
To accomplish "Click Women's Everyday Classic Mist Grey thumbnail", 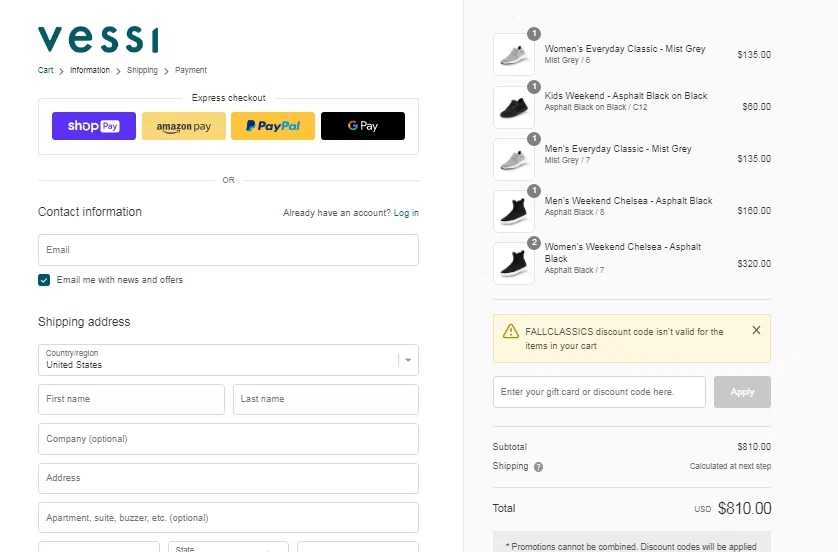I will [x=514, y=54].
